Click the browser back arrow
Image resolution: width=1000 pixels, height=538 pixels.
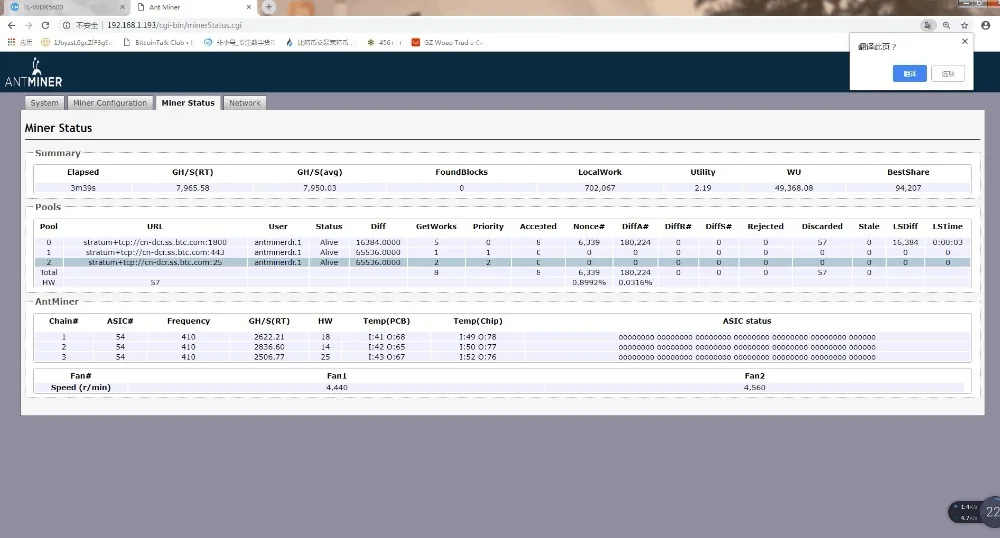(x=13, y=25)
